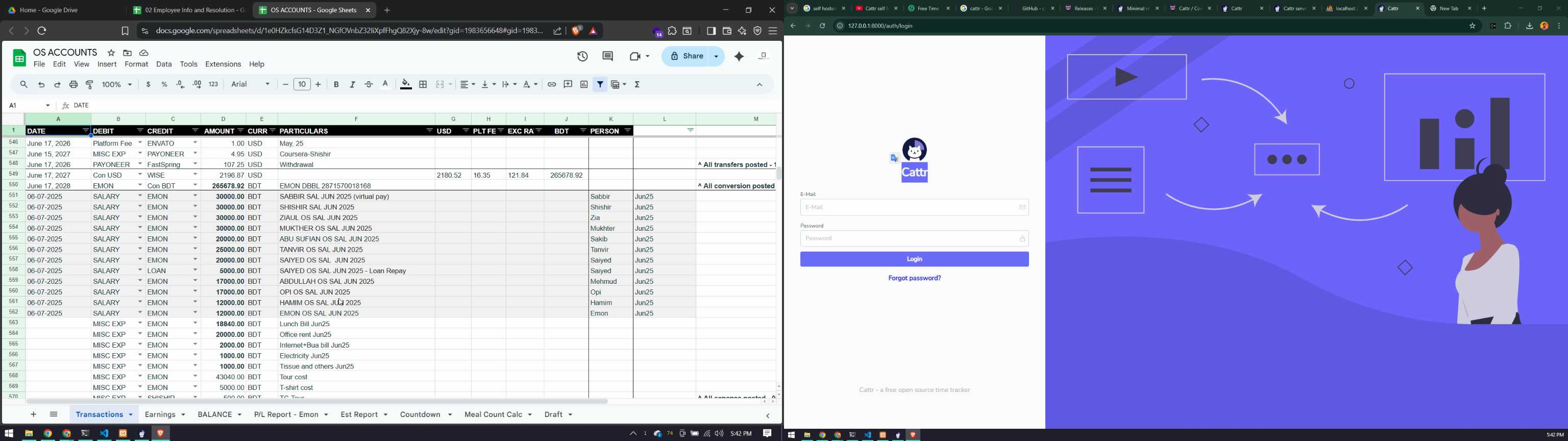Open the functions sigma menu
This screenshot has width=1568, height=441.
[x=638, y=85]
